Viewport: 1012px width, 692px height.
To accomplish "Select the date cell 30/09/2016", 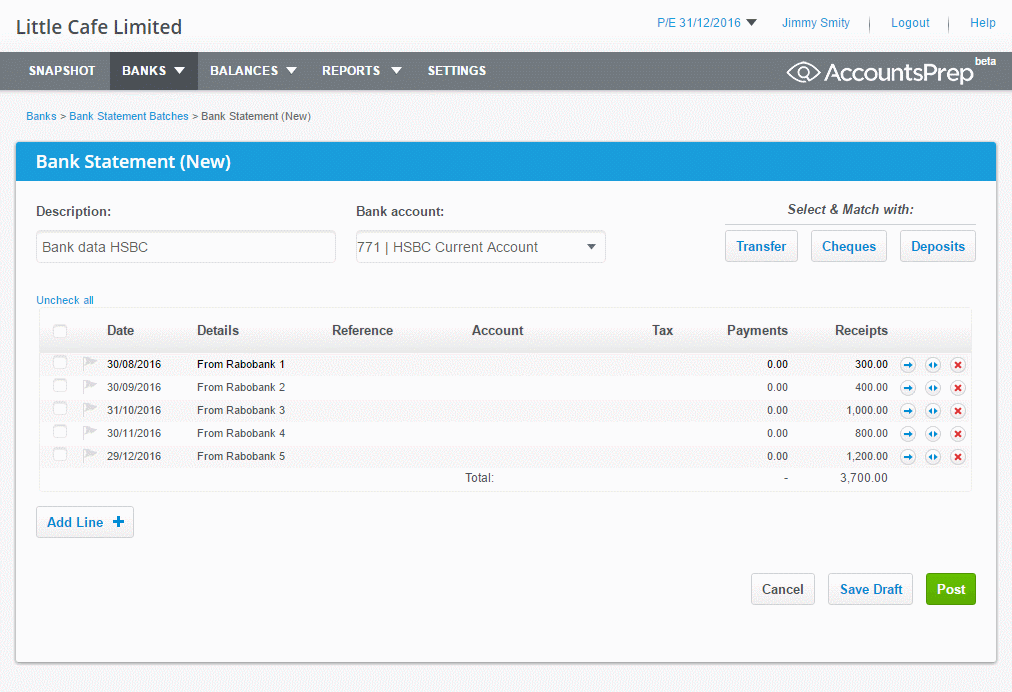I will [x=134, y=387].
